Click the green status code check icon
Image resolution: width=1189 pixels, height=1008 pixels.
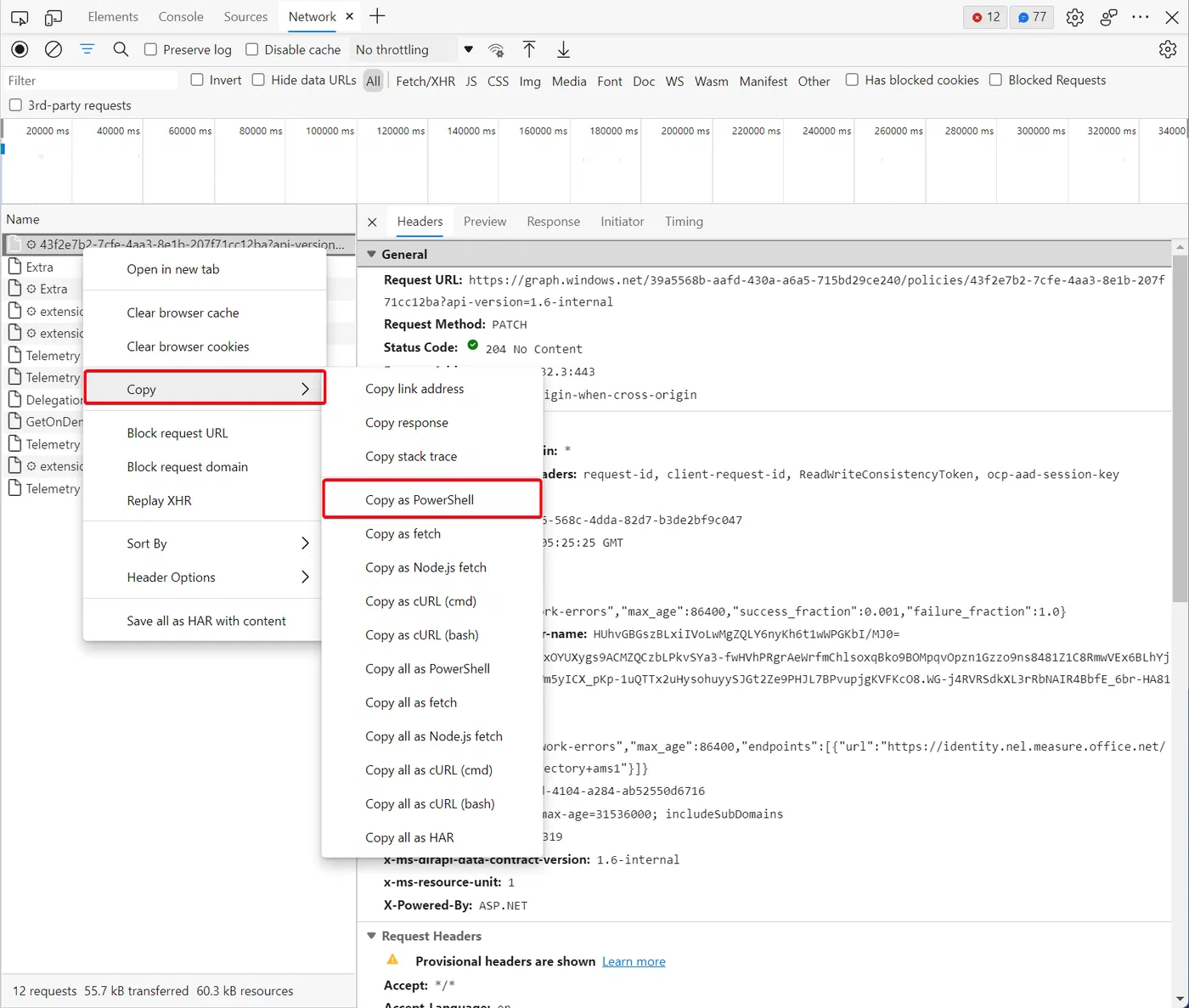point(473,345)
